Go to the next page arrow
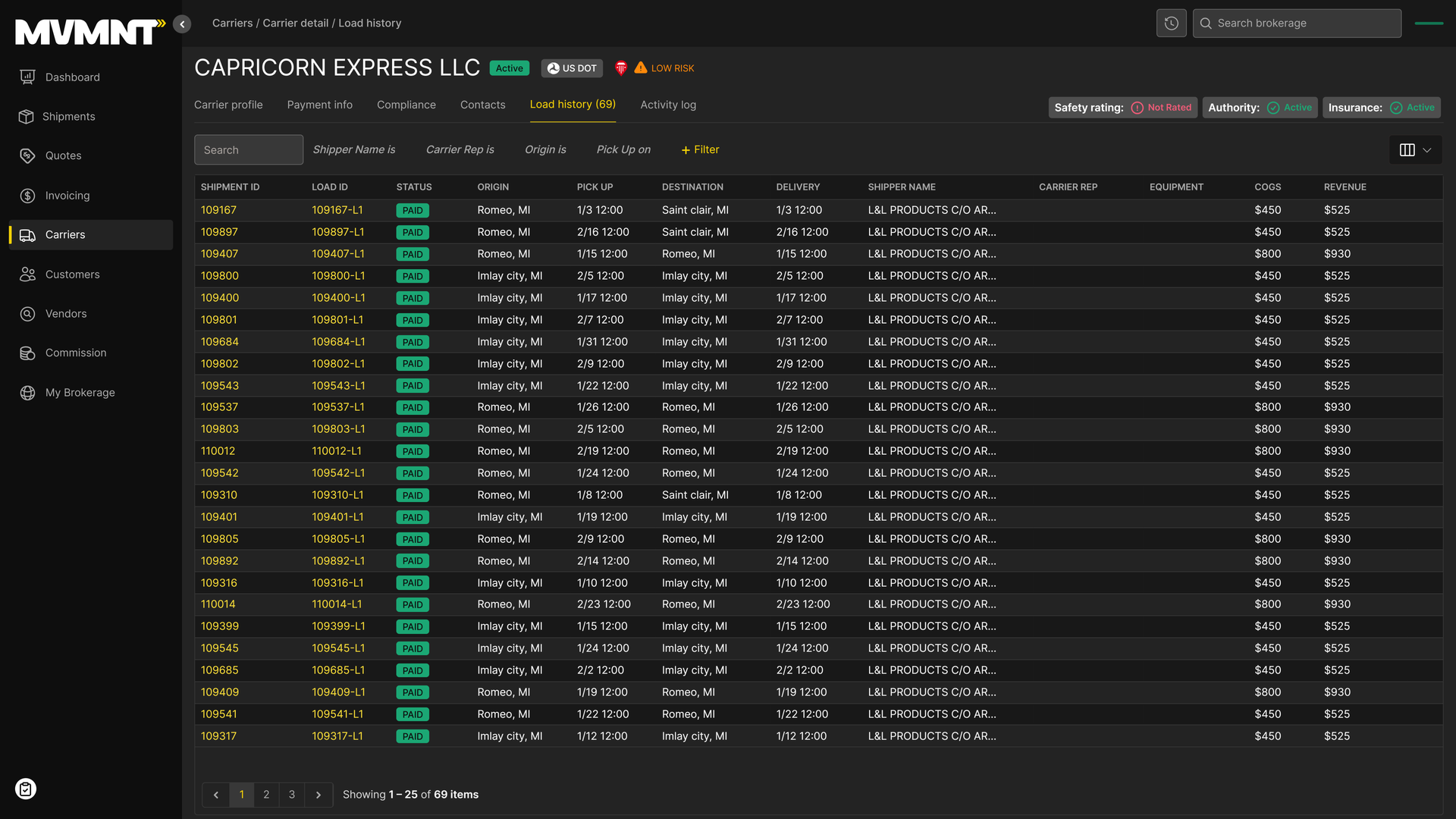 [x=318, y=795]
